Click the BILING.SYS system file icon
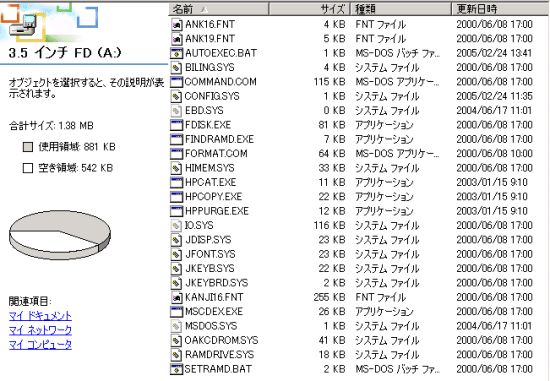550x381 pixels. click(x=176, y=67)
